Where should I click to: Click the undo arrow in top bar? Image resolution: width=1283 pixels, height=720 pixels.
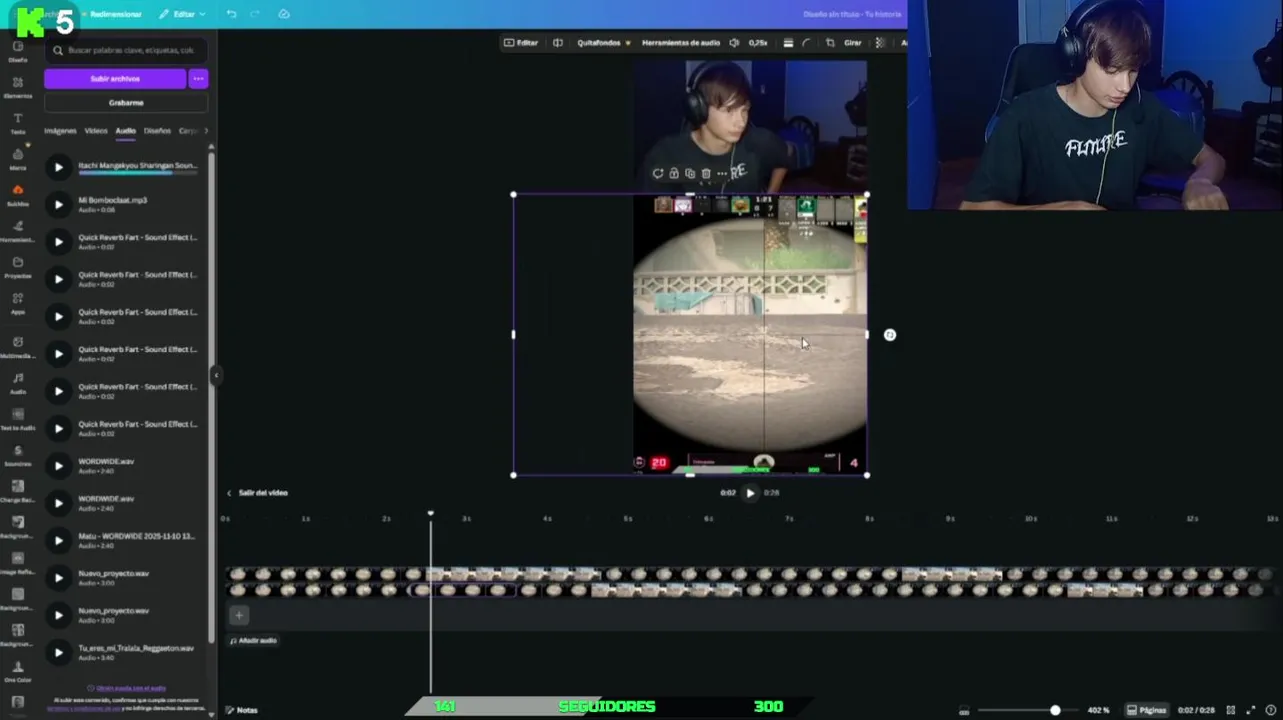click(232, 14)
